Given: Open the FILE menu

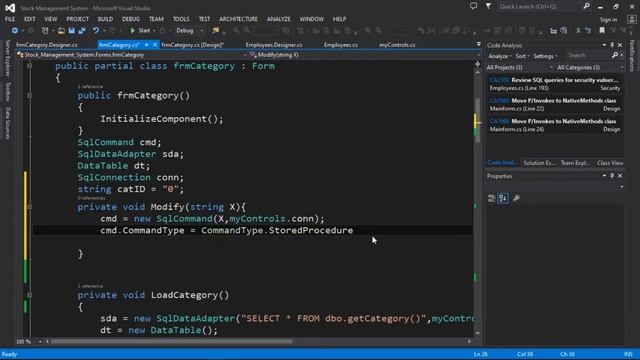Looking at the screenshot, I should click(10, 19).
